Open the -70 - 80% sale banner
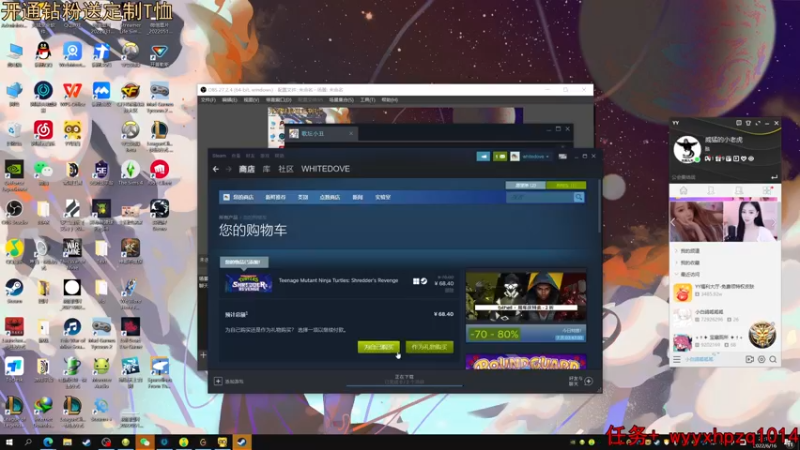 click(526, 334)
